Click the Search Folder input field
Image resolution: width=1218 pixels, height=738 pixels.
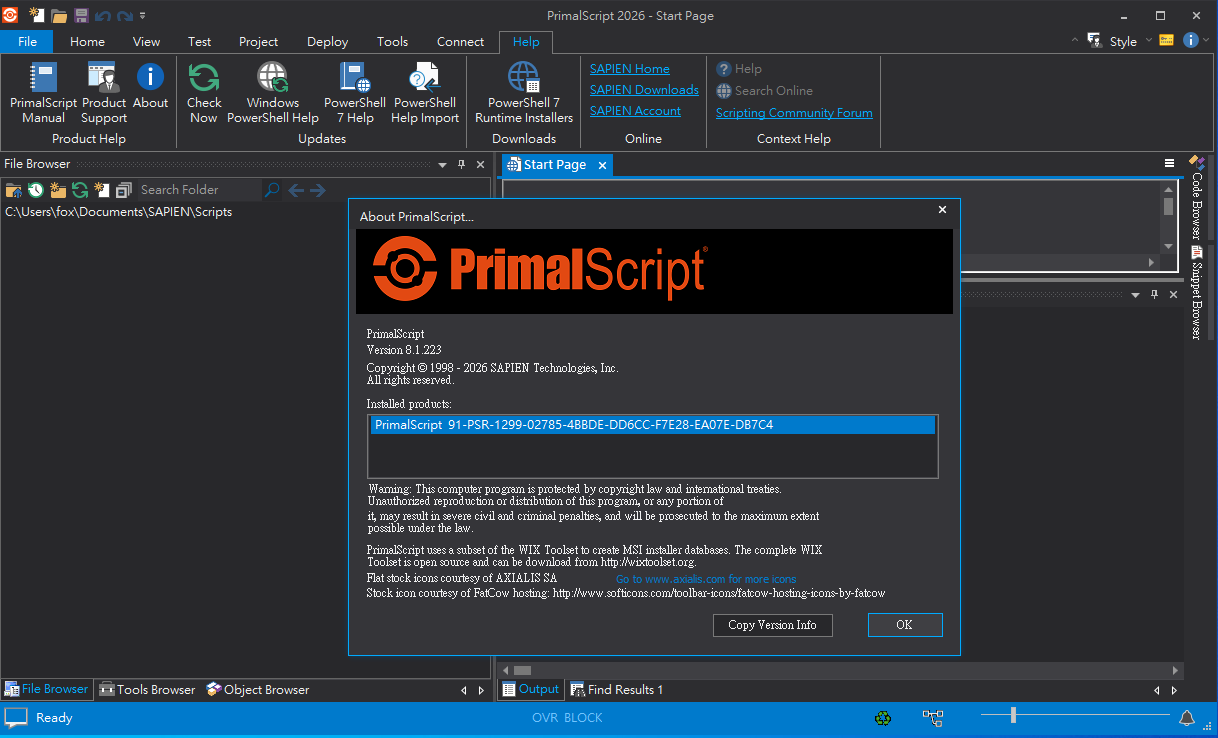point(196,190)
